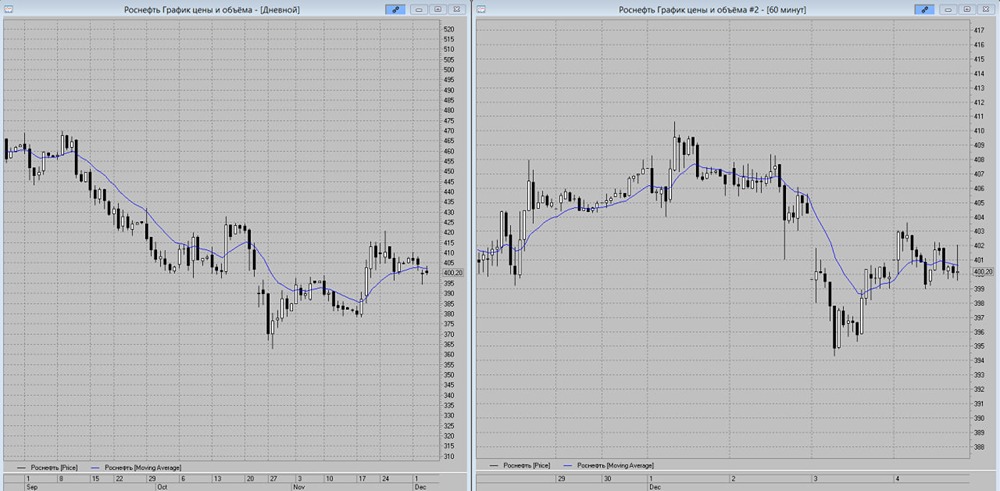
Task: Click the '22' date label on the daily time axis
Action: pyautogui.click(x=119, y=478)
